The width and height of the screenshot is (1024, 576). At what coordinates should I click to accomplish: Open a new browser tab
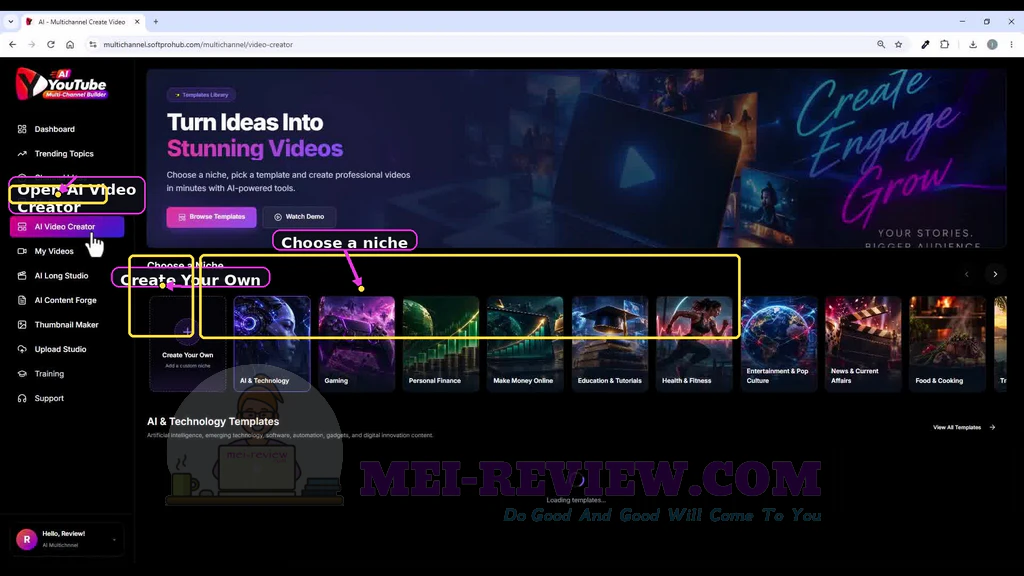155,22
